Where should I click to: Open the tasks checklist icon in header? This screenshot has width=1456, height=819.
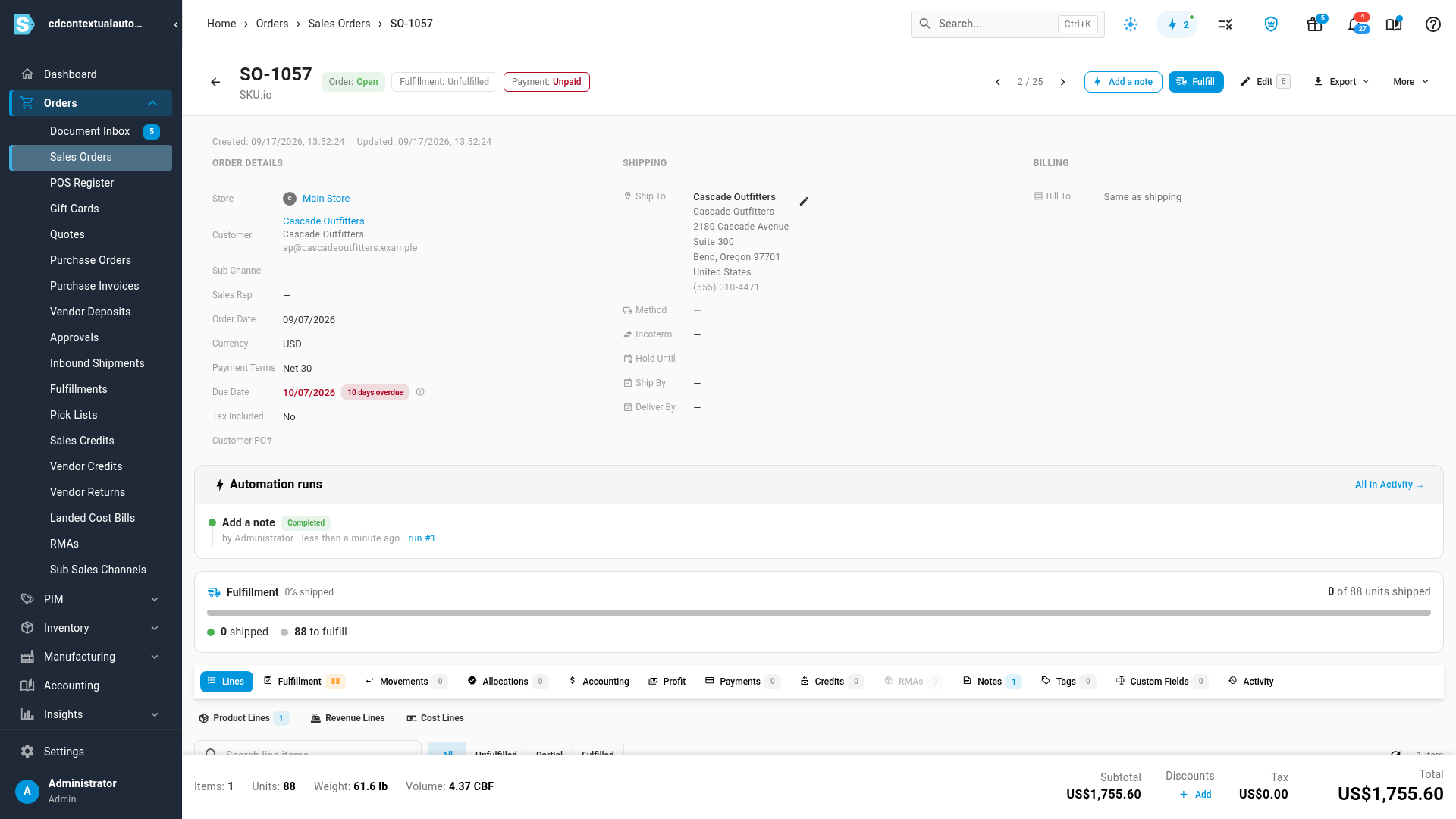click(x=1225, y=24)
